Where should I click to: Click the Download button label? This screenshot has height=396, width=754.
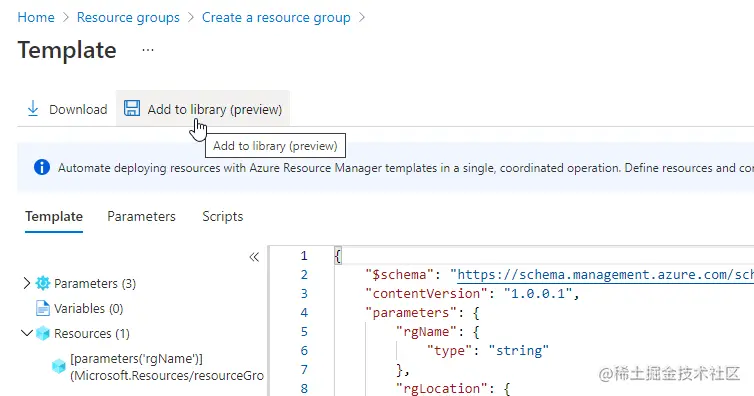coord(78,109)
